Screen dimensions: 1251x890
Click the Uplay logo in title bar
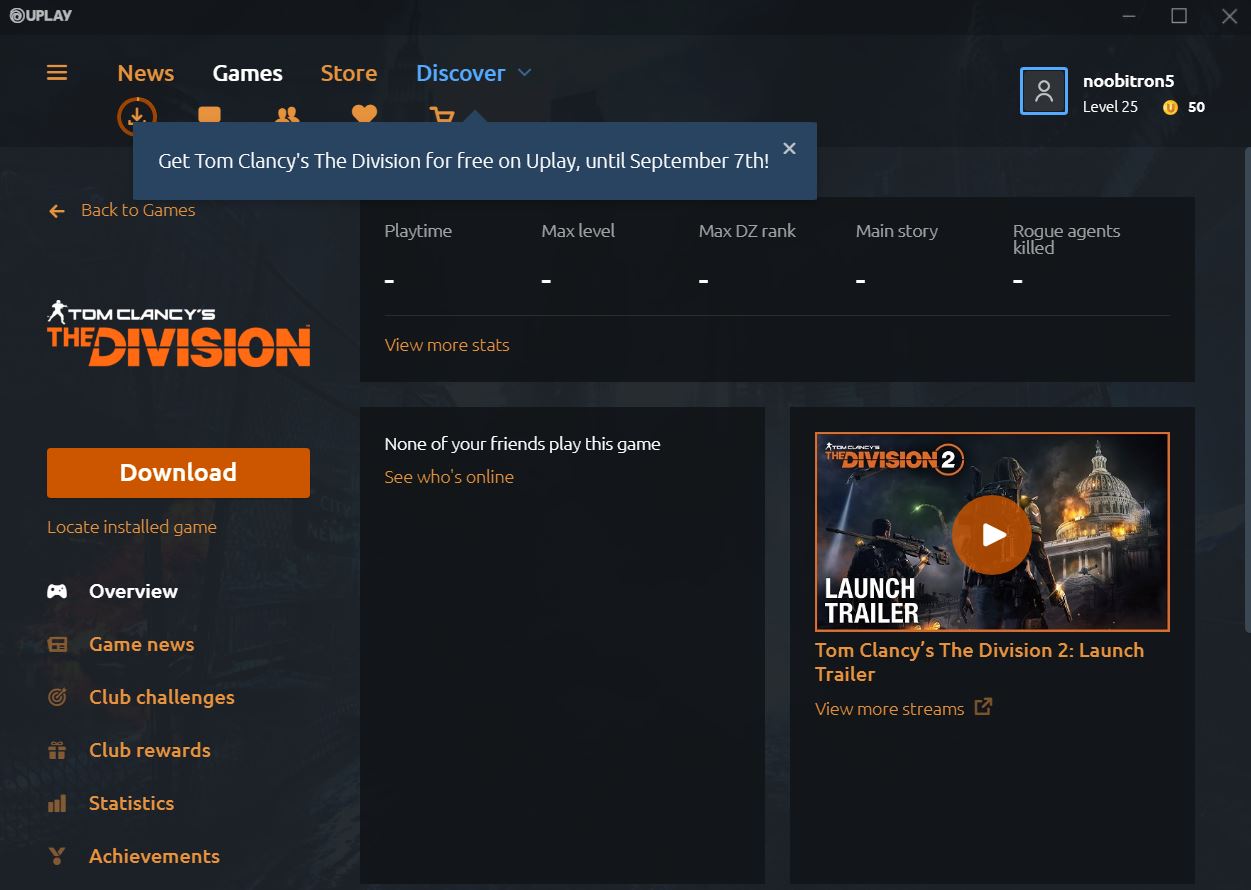click(x=41, y=16)
